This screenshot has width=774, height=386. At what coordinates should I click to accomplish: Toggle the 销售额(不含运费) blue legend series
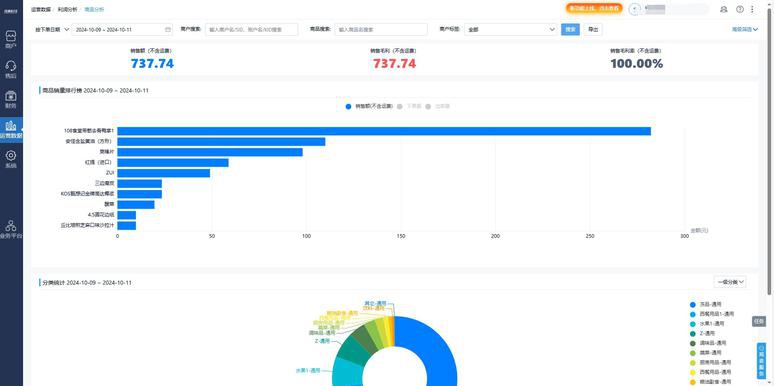coord(369,106)
